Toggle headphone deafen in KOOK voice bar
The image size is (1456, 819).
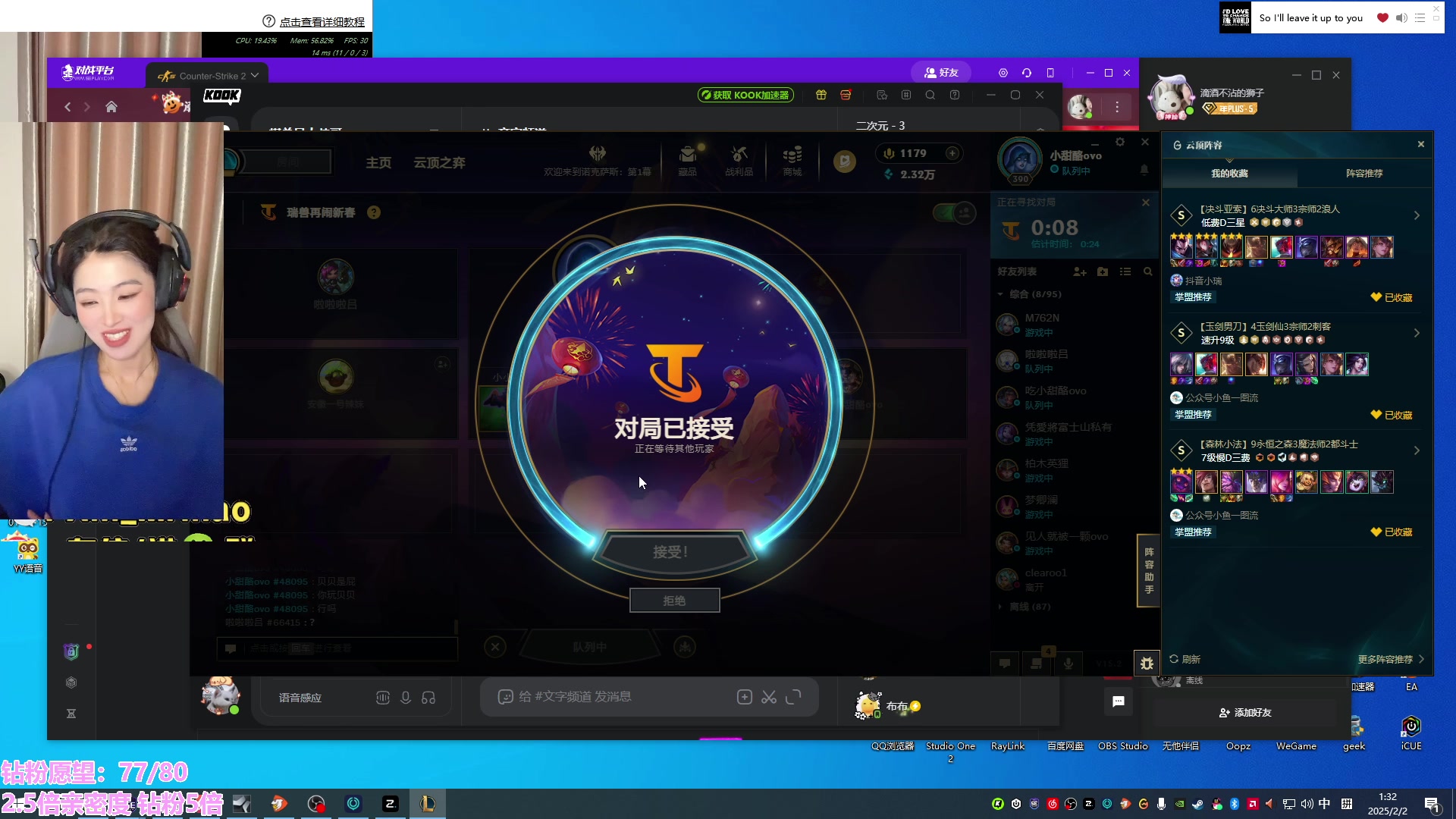tap(428, 698)
